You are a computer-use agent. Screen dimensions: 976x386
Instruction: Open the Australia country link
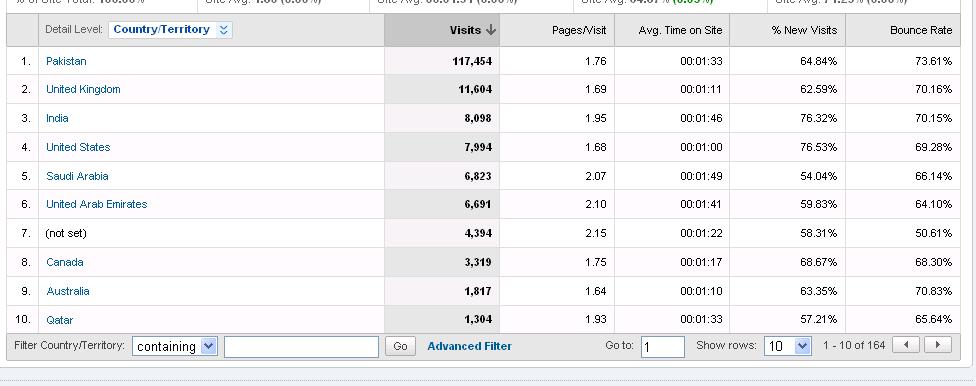click(x=68, y=291)
